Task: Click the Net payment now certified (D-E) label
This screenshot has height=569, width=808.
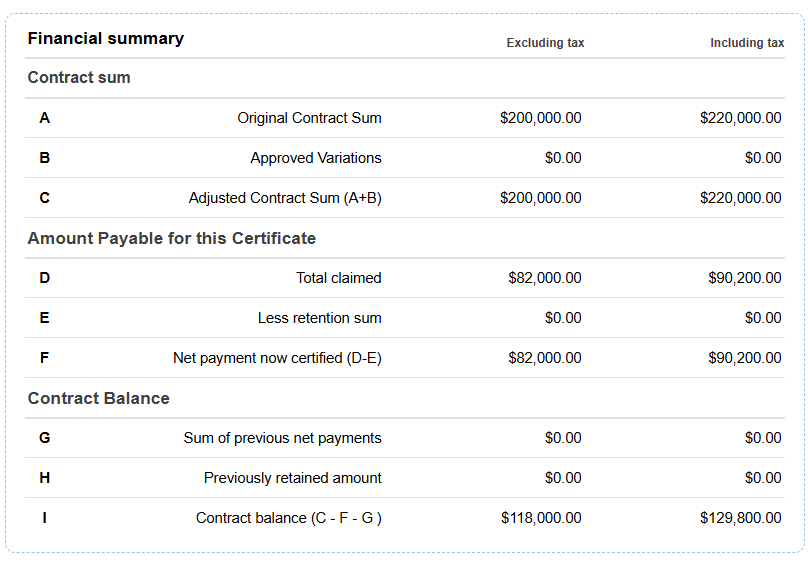Action: (277, 358)
